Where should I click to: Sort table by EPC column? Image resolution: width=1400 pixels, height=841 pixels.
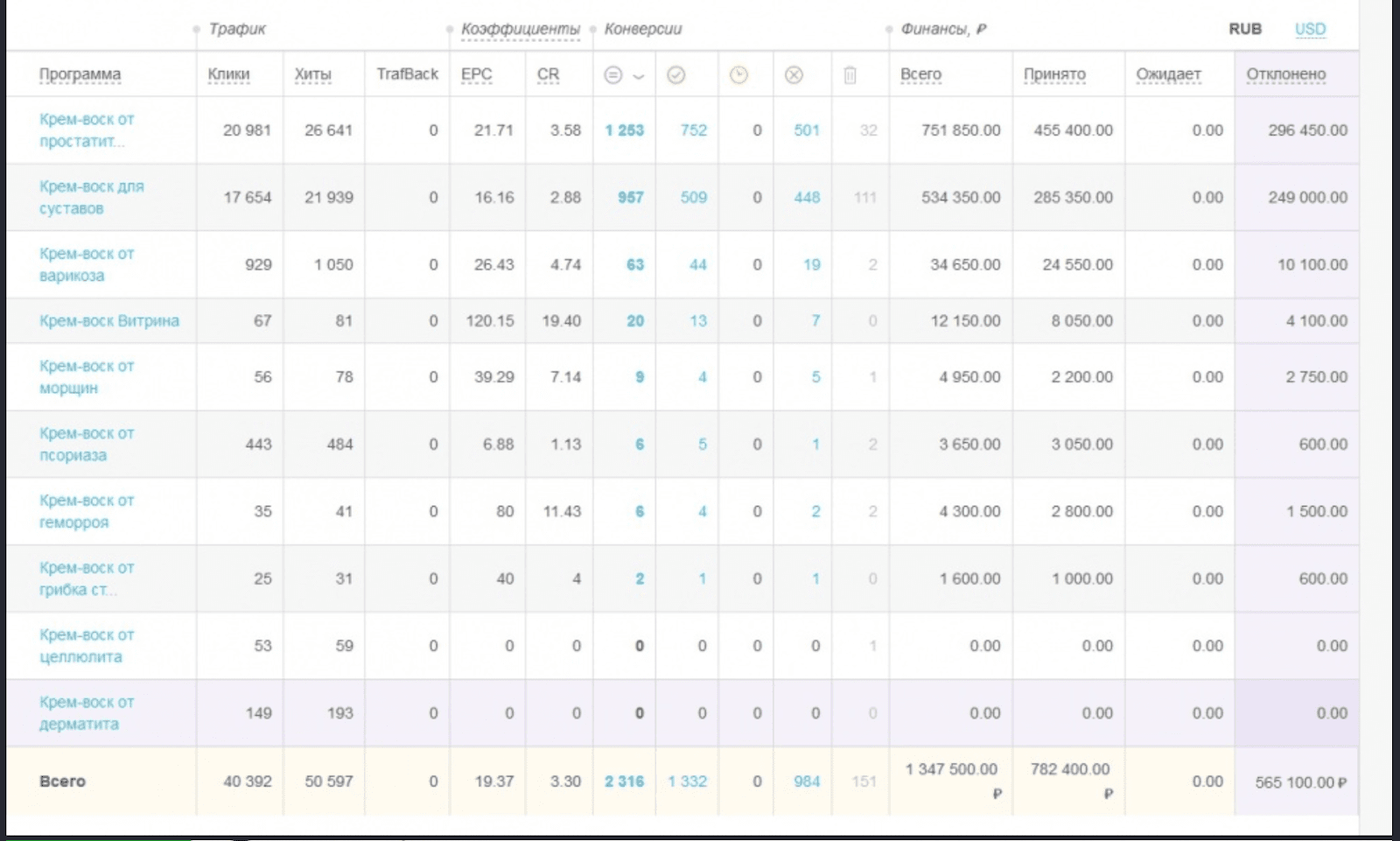pos(476,74)
